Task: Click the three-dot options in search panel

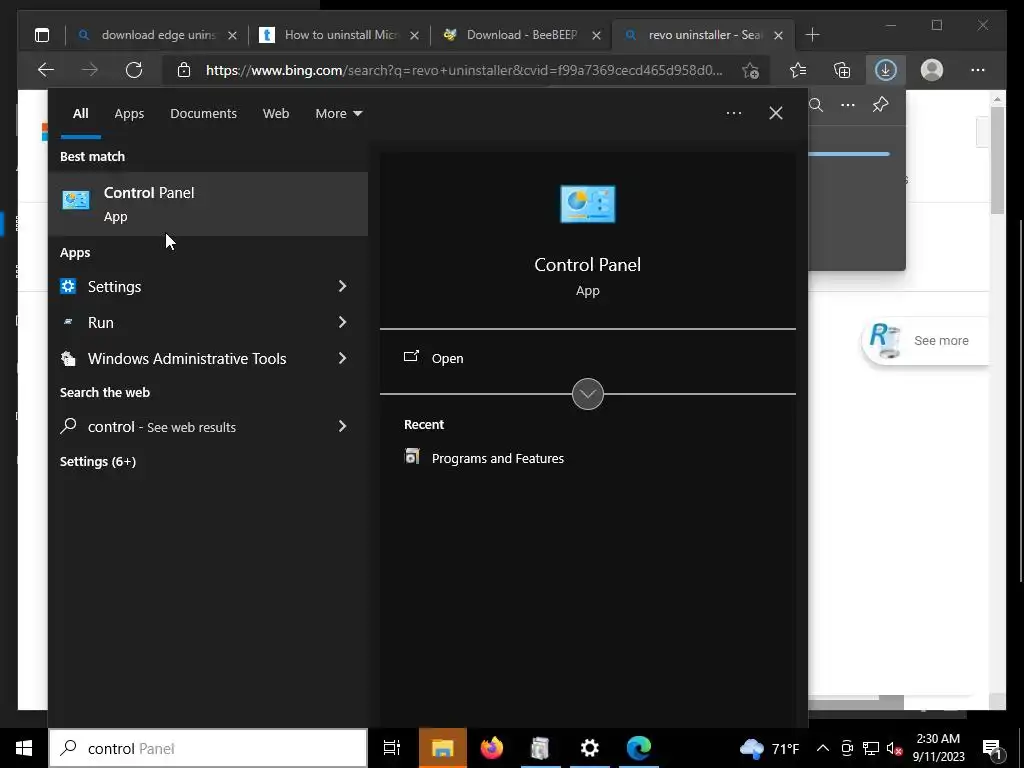Action: 733,113
